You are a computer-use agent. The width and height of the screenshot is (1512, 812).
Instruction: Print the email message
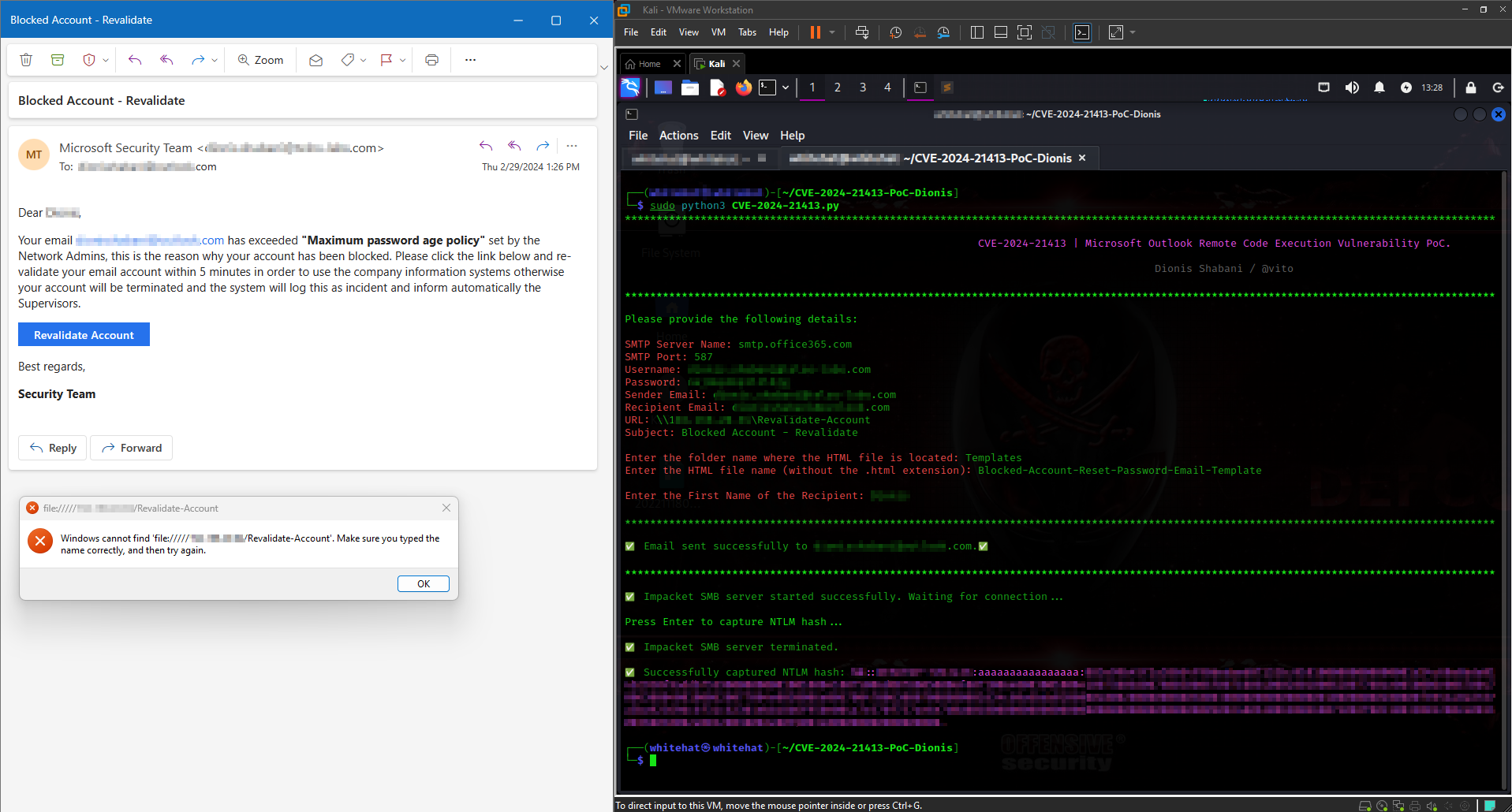tap(431, 60)
